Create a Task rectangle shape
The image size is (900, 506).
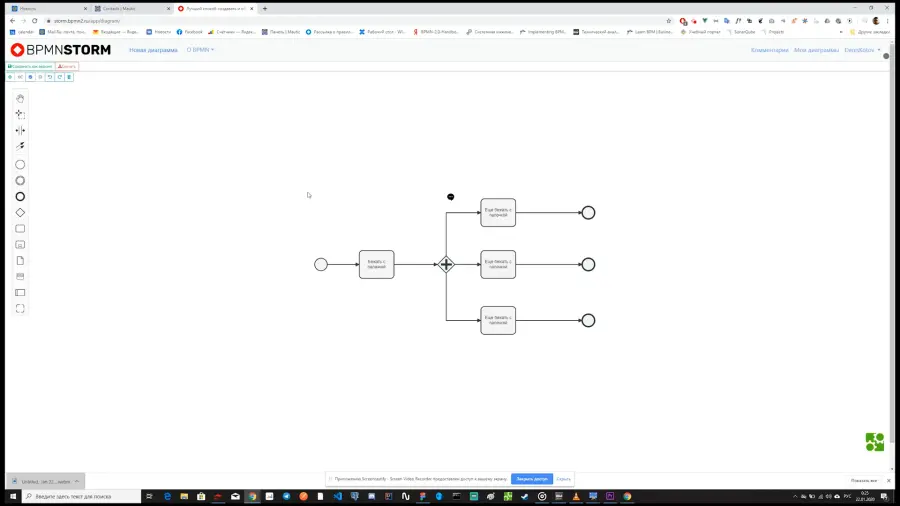click(x=20, y=229)
